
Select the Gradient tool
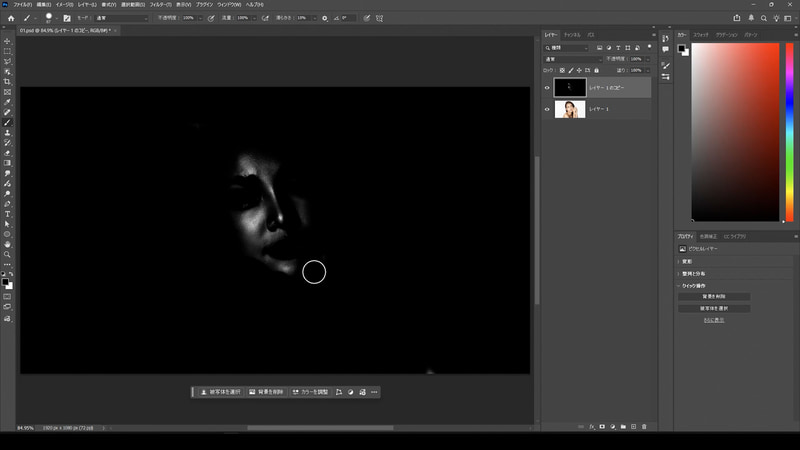coord(7,163)
